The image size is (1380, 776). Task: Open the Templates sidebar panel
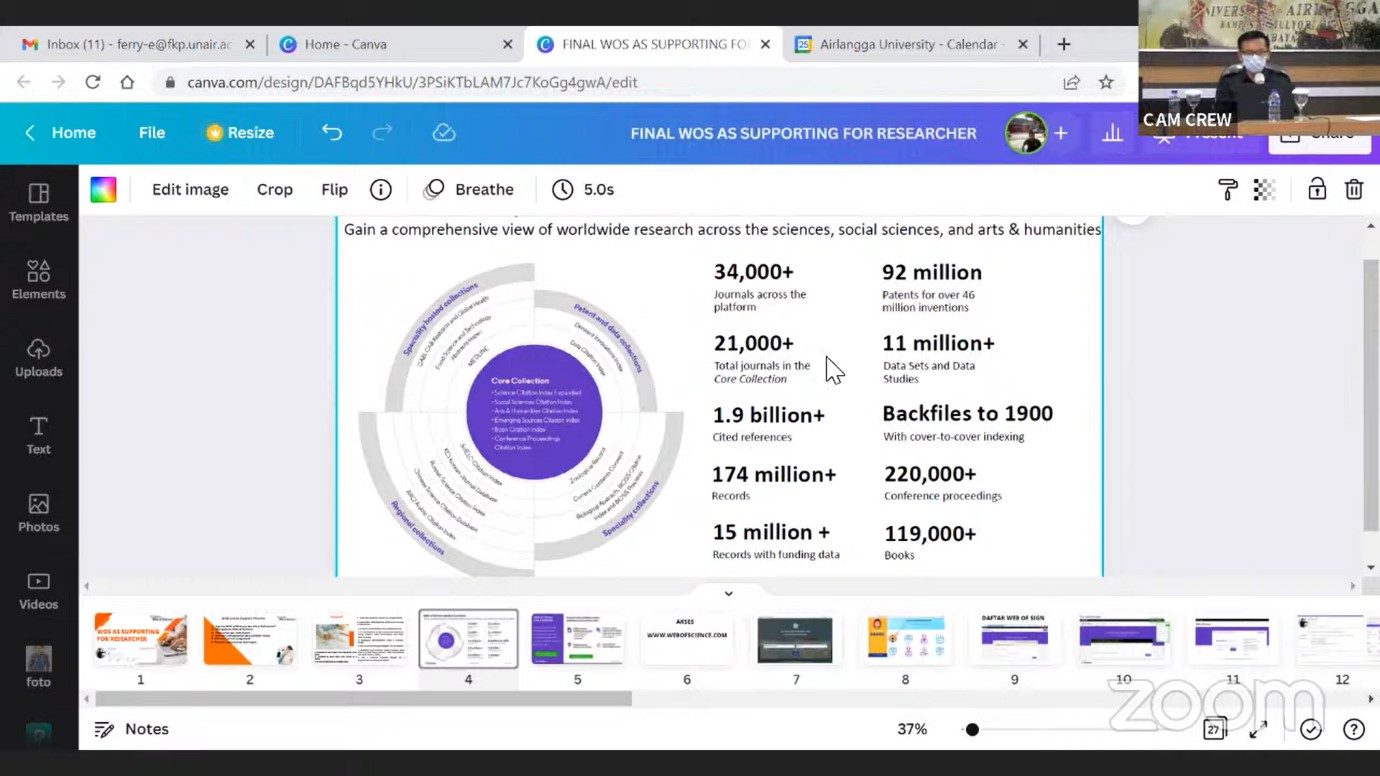click(x=38, y=202)
